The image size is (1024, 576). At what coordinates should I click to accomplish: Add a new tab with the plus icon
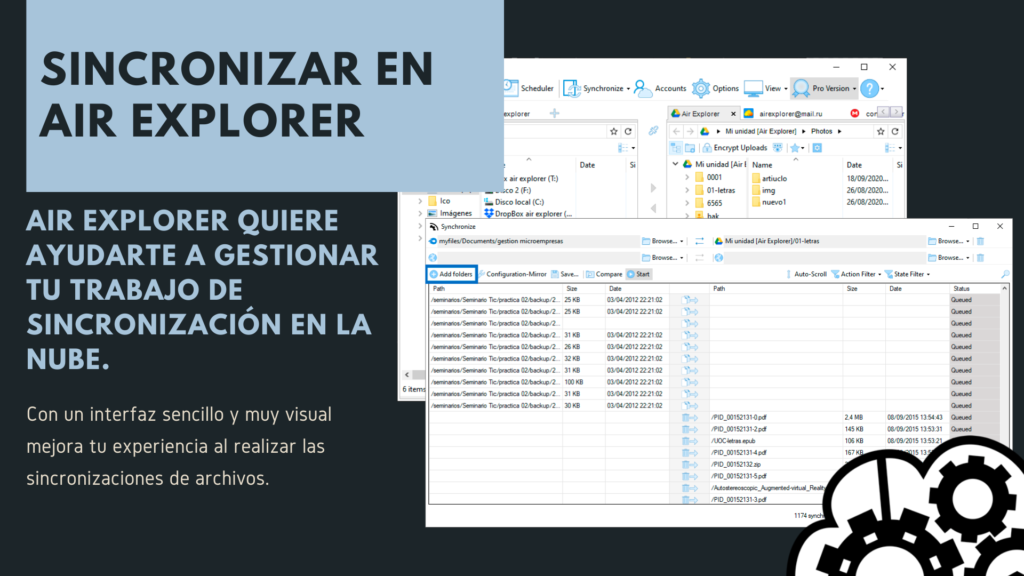[554, 114]
